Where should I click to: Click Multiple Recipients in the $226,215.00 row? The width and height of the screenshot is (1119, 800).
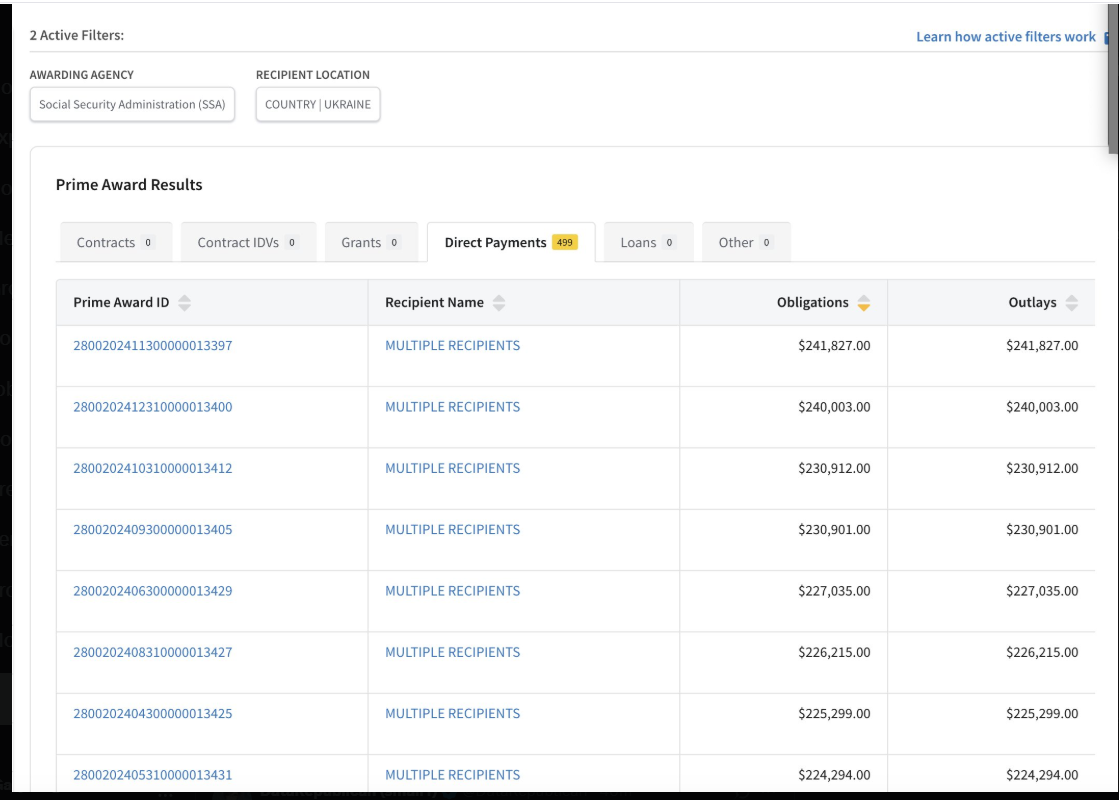(x=452, y=652)
